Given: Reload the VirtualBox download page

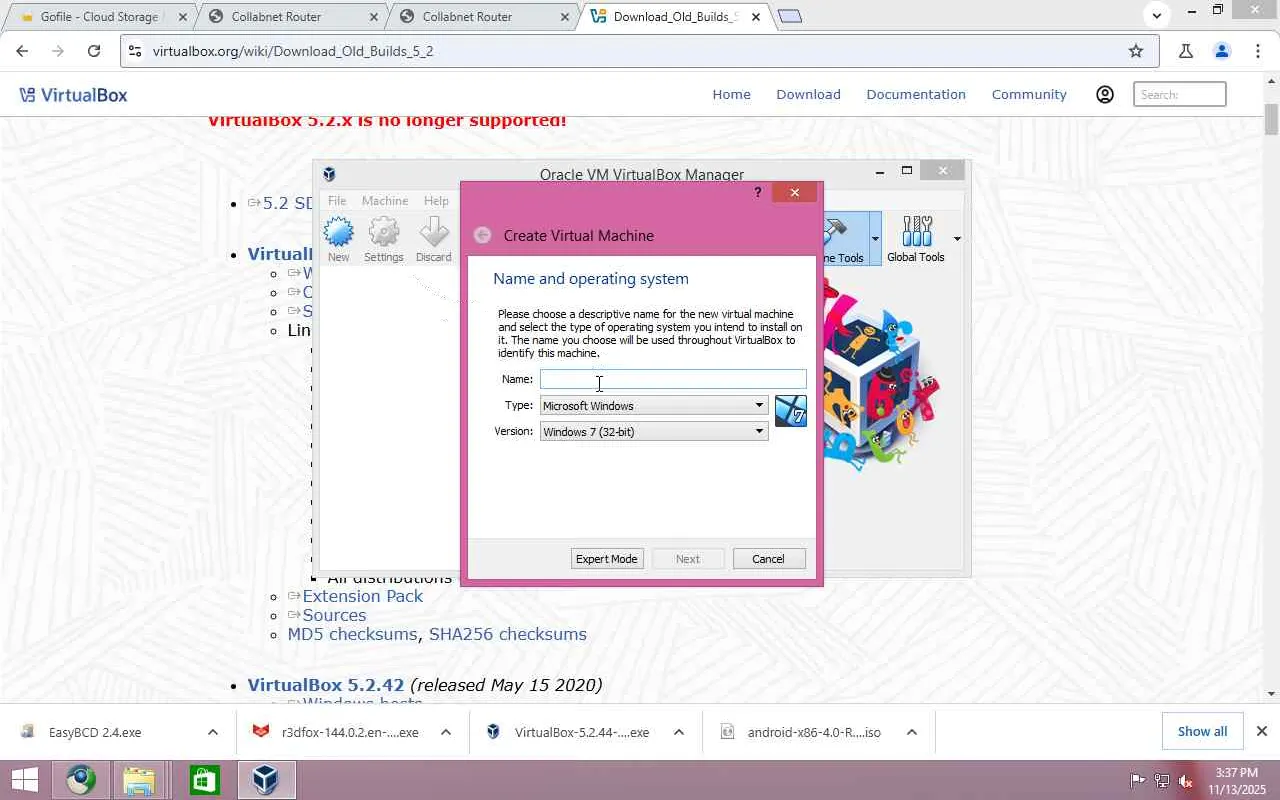Looking at the screenshot, I should [x=94, y=51].
